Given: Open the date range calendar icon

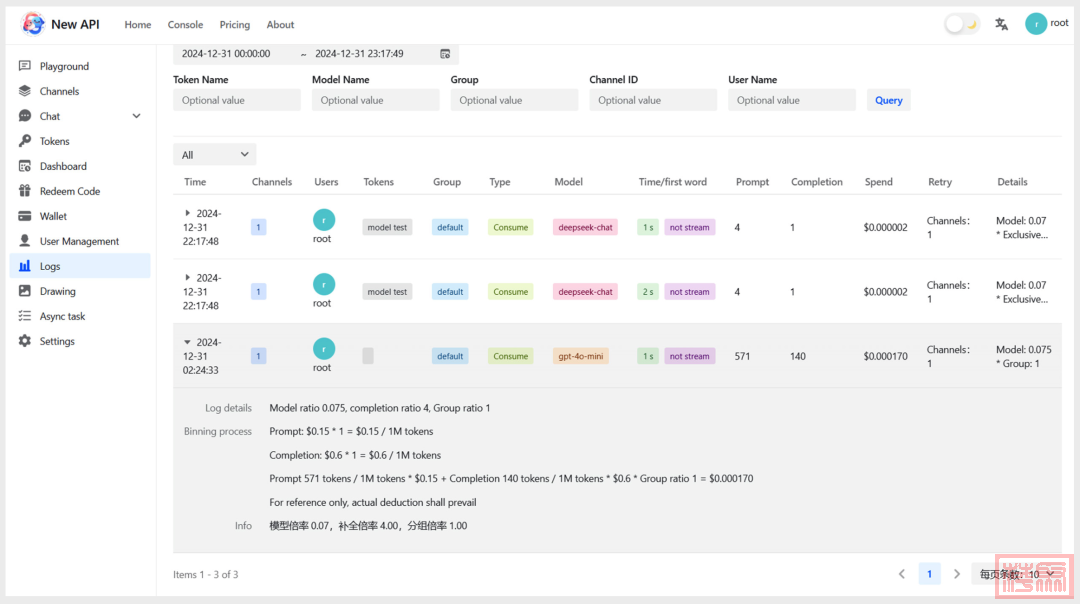Looking at the screenshot, I should click(x=445, y=54).
